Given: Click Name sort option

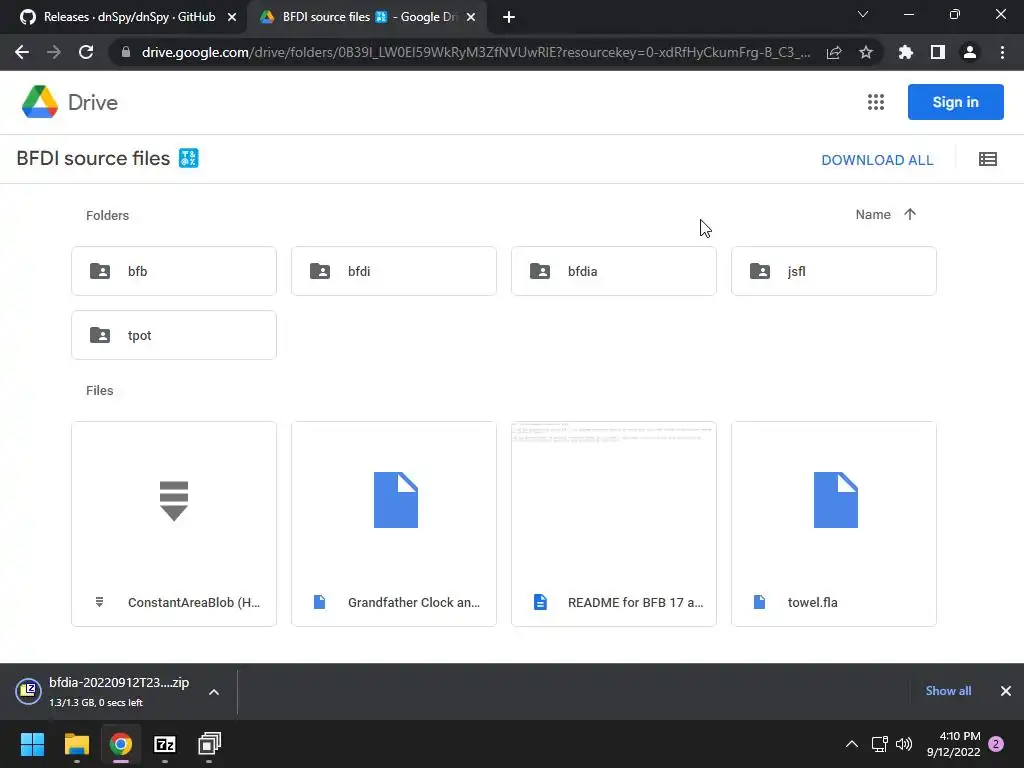Looking at the screenshot, I should 873,214.
